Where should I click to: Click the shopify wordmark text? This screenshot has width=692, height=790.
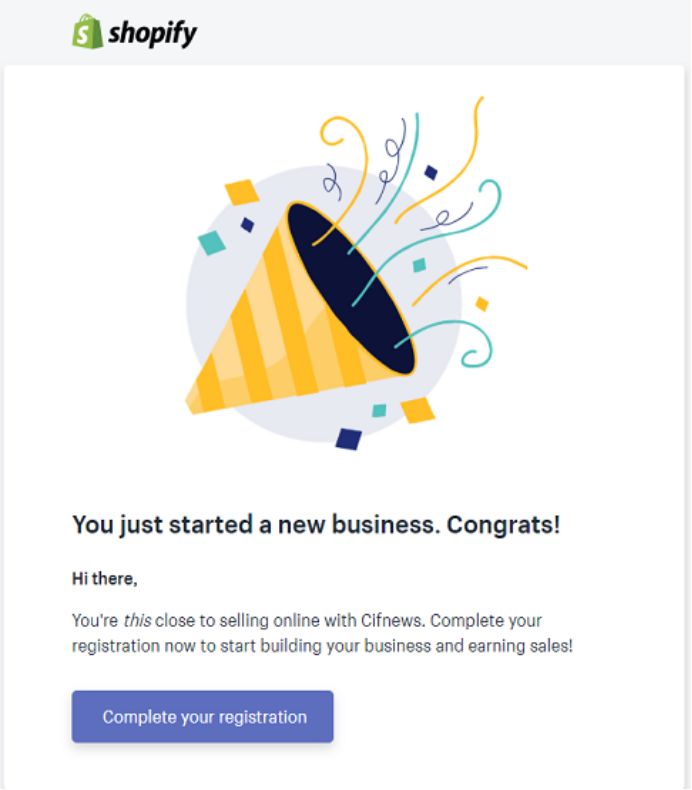pyautogui.click(x=153, y=33)
